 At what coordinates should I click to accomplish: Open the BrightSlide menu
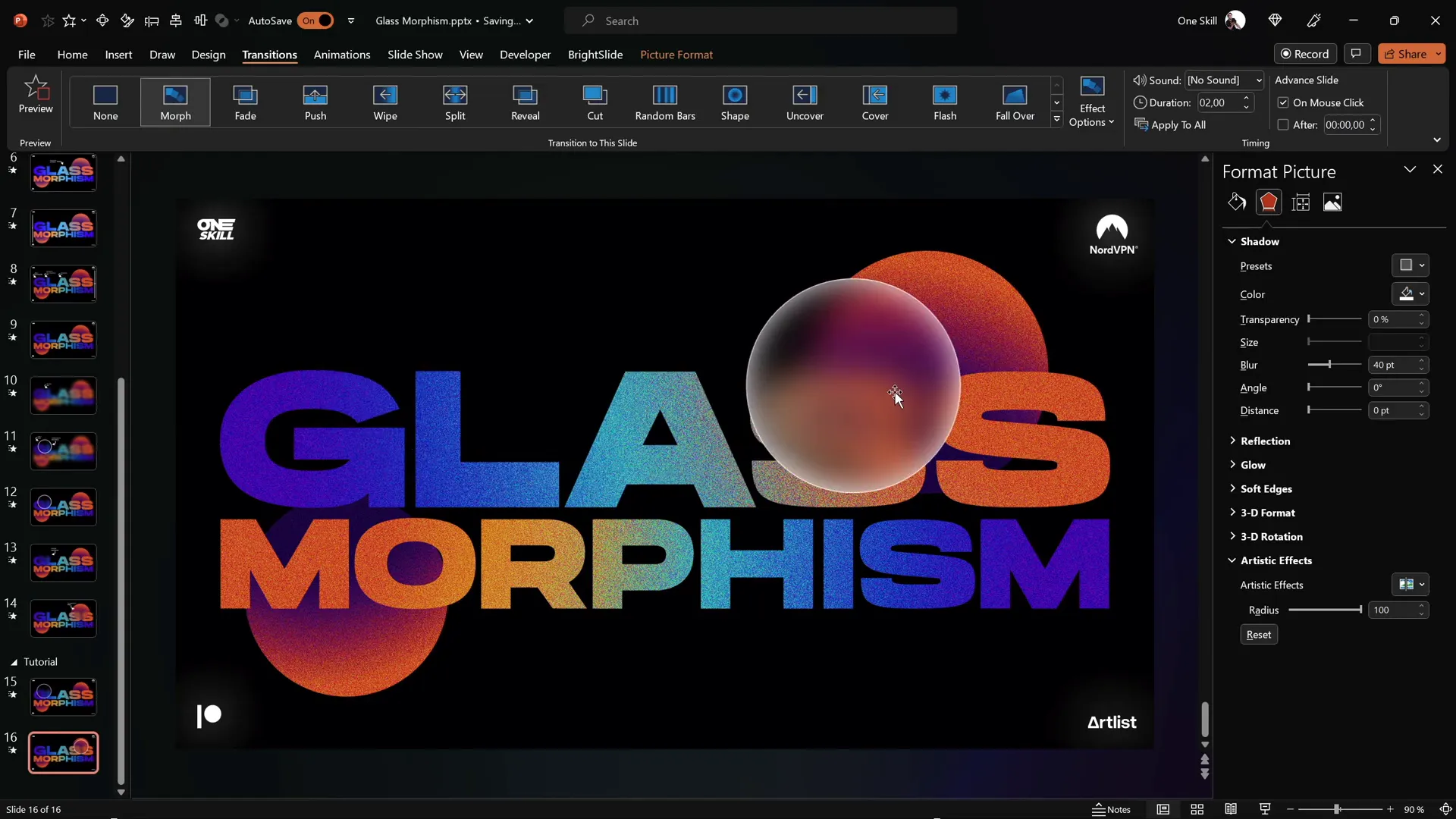click(595, 55)
